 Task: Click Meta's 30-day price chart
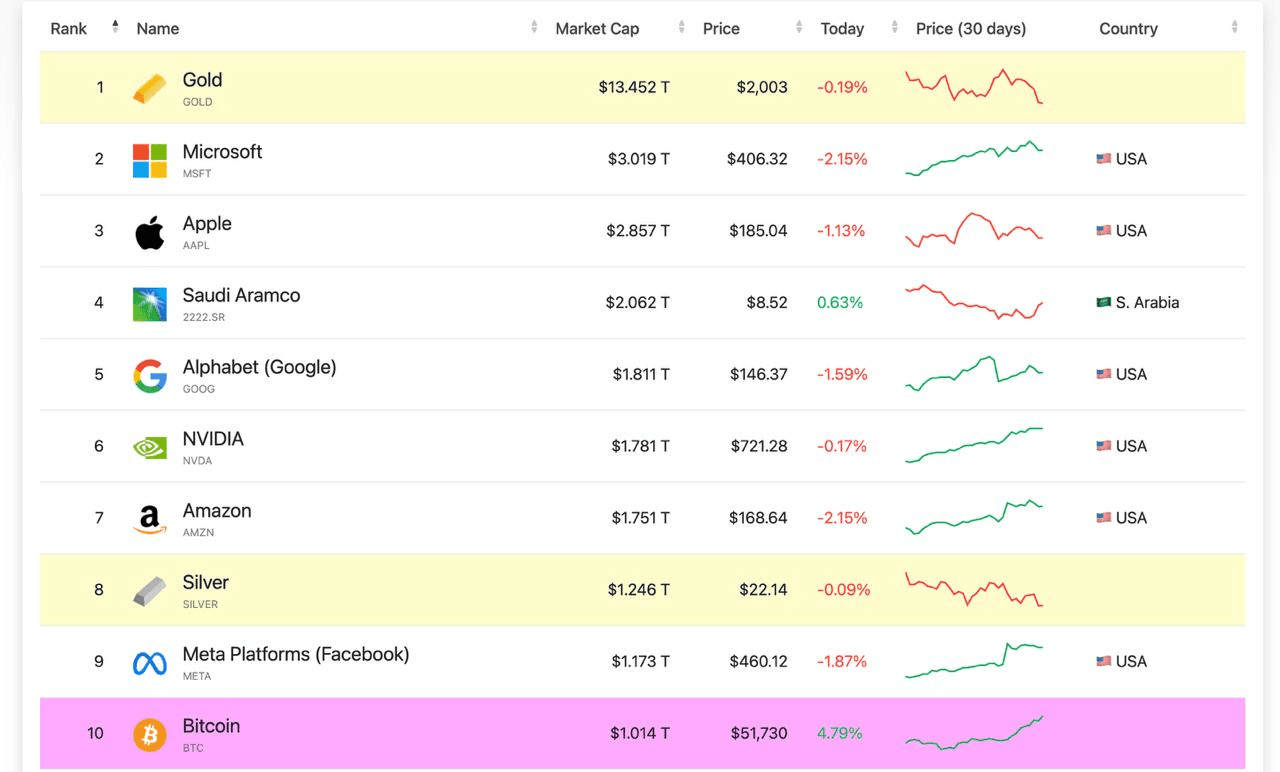(974, 661)
